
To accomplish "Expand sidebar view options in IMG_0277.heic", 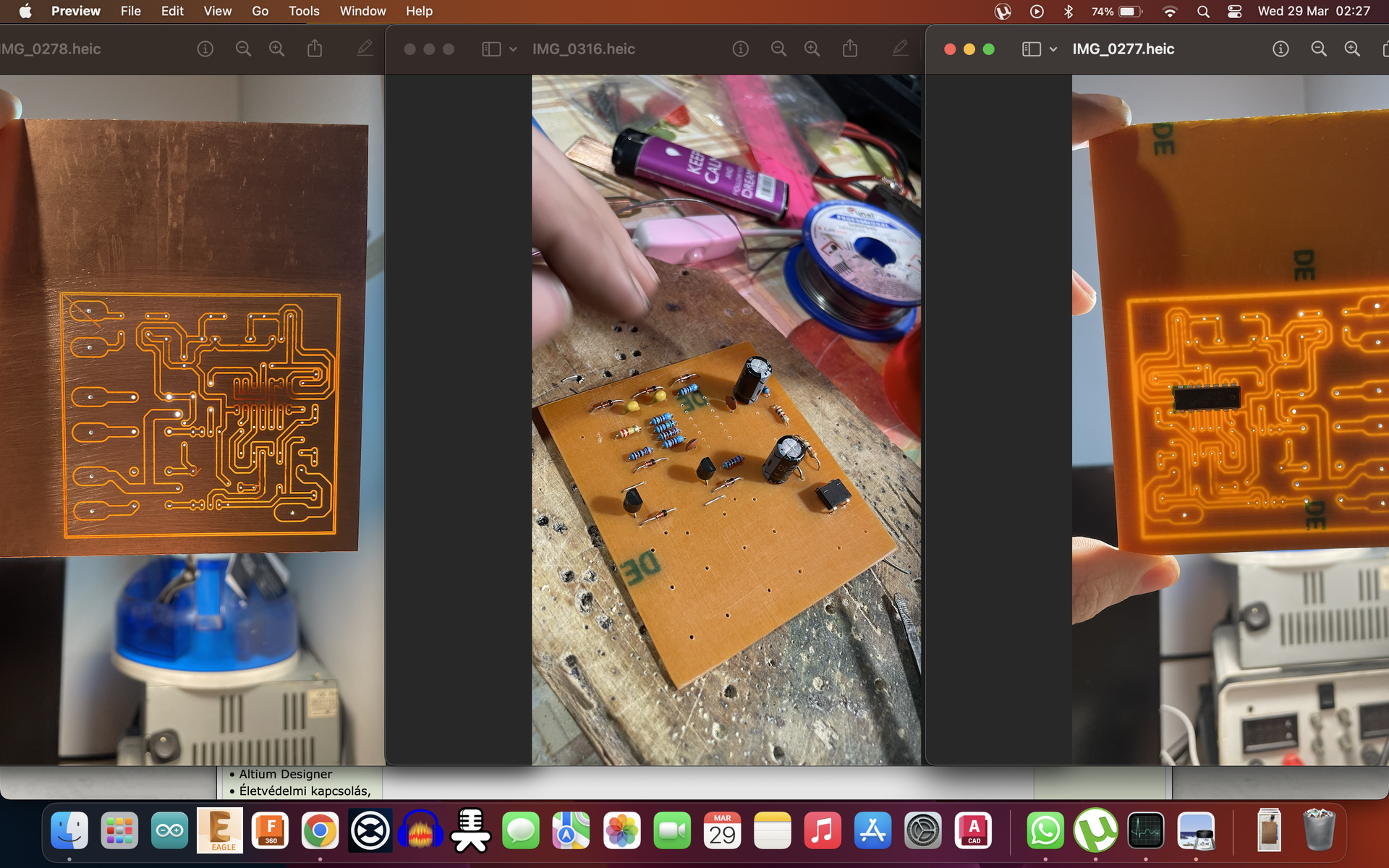I will [x=1053, y=49].
